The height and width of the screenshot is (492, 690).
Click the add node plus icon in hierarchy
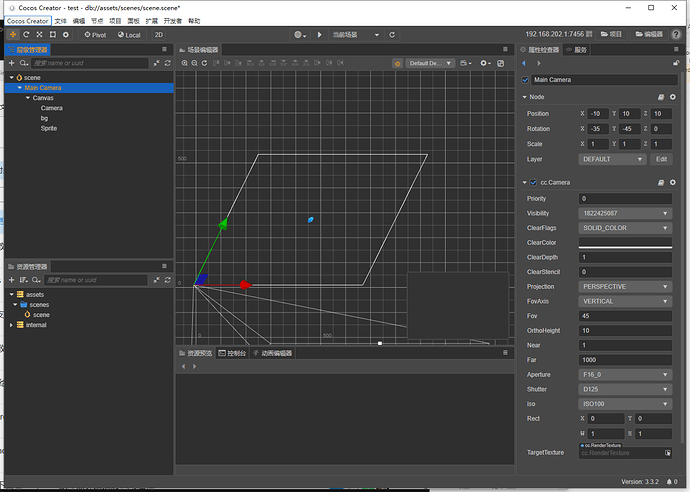(x=11, y=63)
